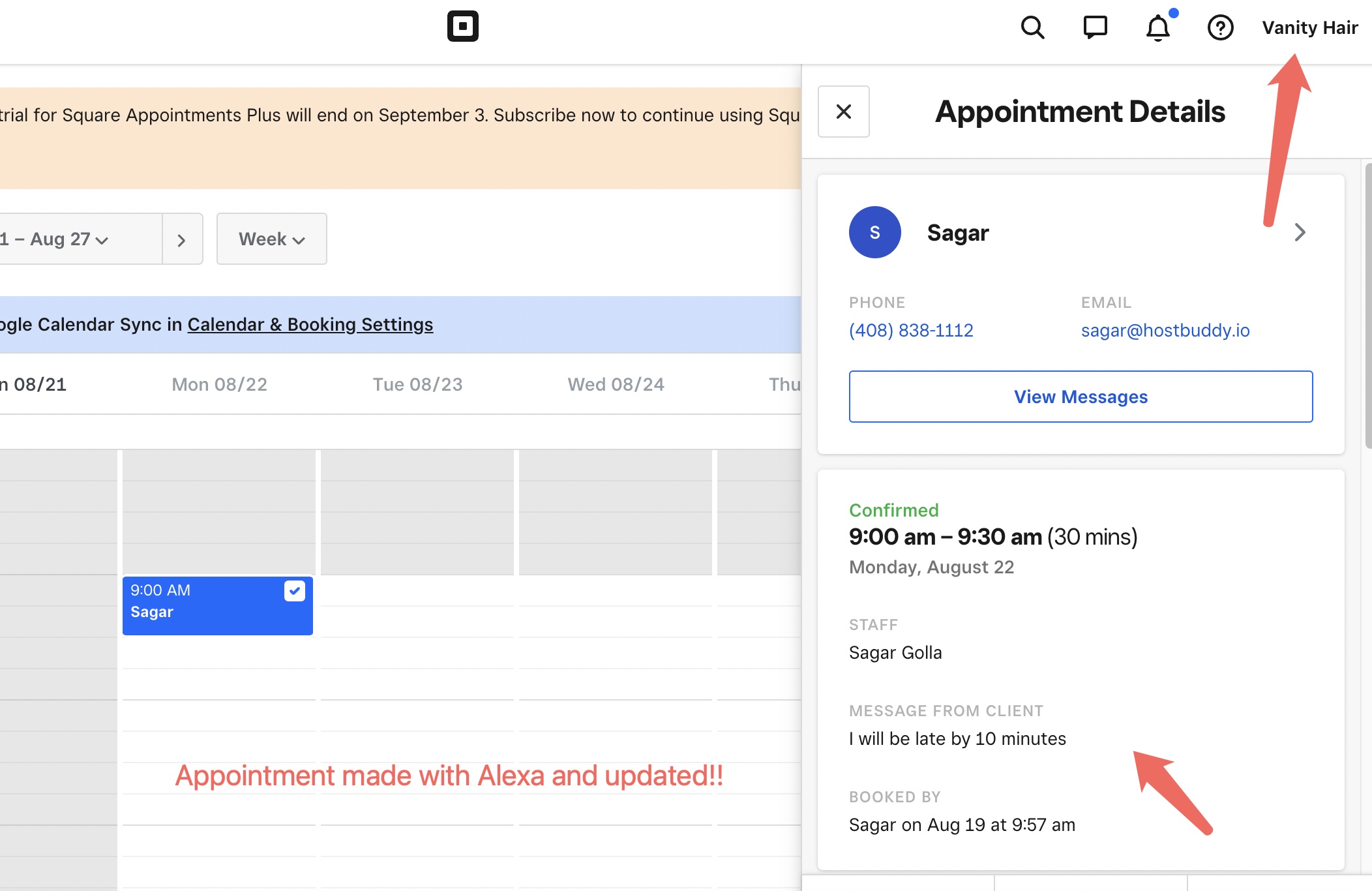Viewport: 1372px width, 891px height.
Task: Call phone number (408) 838-1112
Action: pyautogui.click(x=910, y=330)
